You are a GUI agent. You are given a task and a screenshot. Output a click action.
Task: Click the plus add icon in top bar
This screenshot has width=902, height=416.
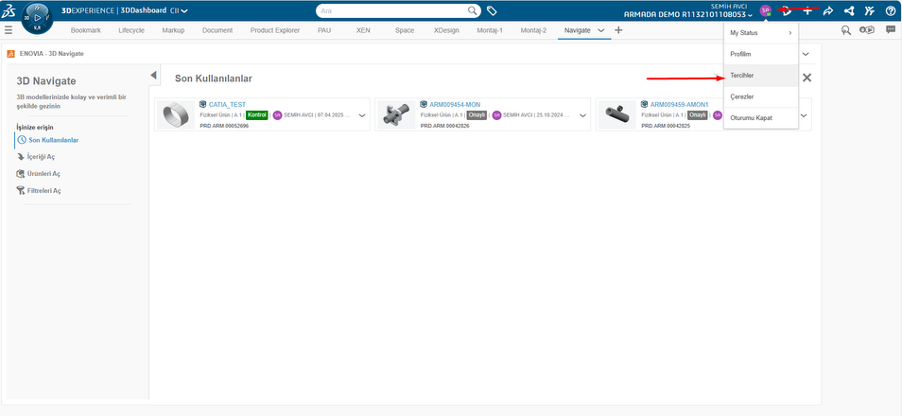tap(808, 10)
